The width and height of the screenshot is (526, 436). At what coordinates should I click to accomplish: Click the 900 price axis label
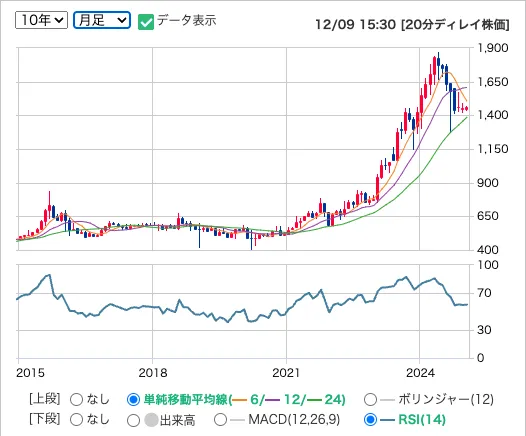488,183
